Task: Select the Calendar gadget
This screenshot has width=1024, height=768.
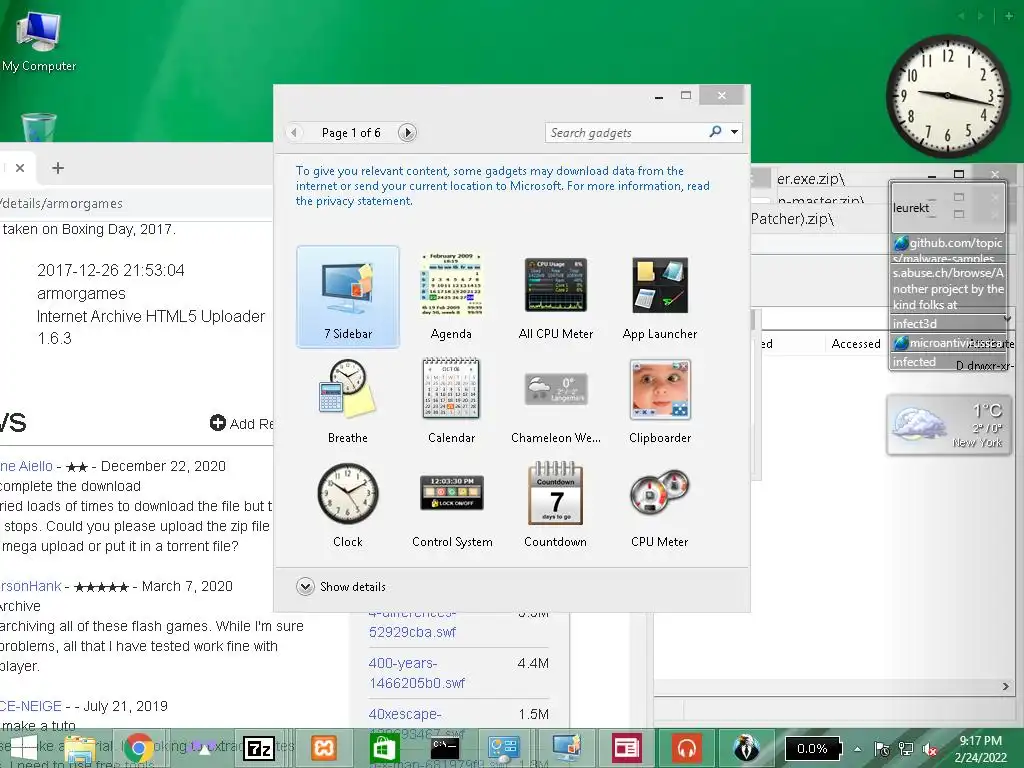Action: point(451,401)
